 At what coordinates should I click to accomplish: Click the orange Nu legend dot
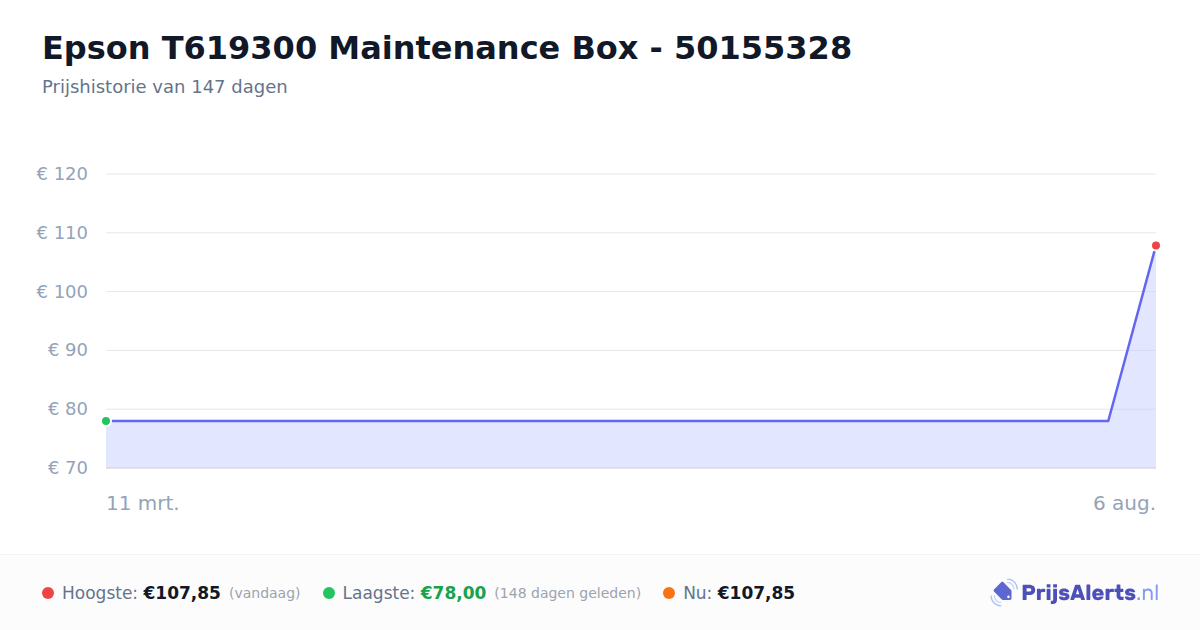coord(669,593)
